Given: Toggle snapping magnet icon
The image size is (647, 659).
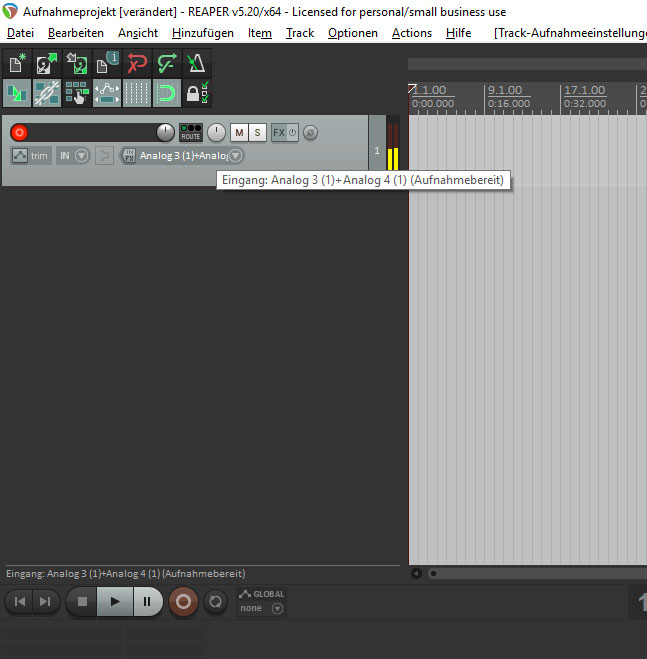Looking at the screenshot, I should 167,93.
